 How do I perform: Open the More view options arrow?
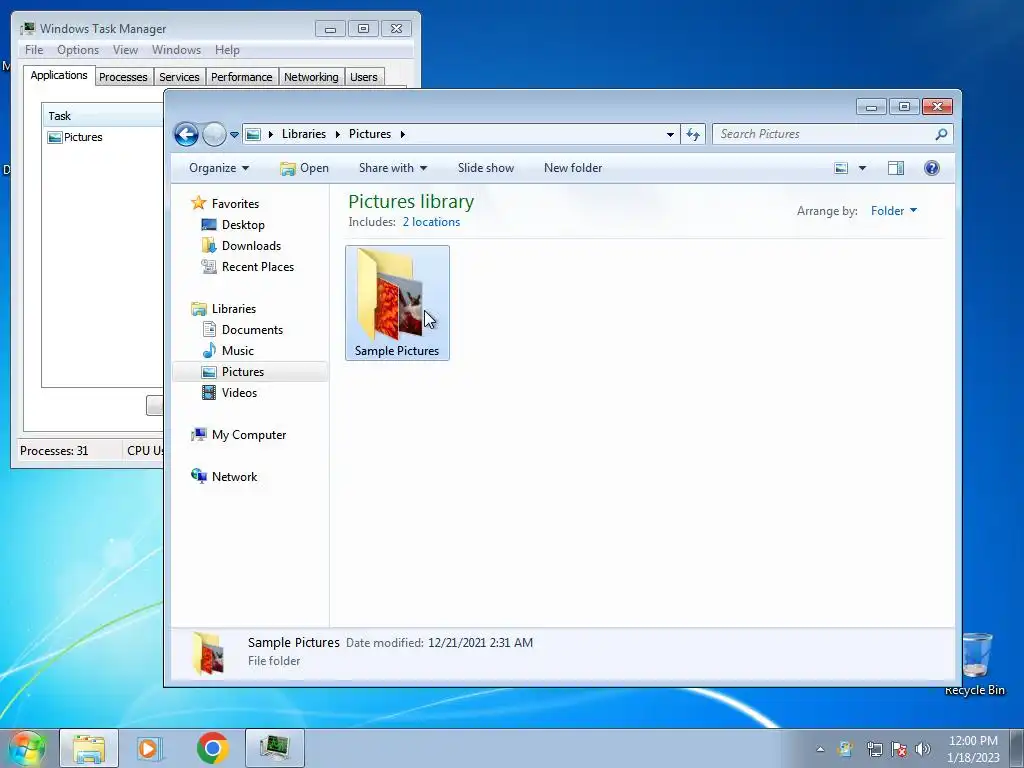pyautogui.click(x=862, y=168)
